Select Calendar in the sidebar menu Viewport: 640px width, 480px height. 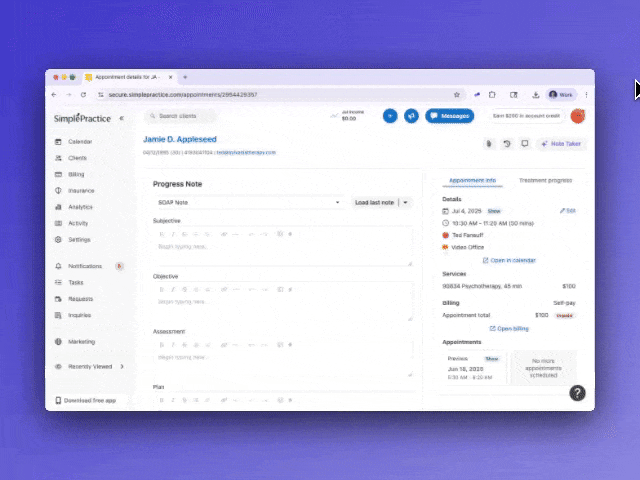[x=80, y=142]
